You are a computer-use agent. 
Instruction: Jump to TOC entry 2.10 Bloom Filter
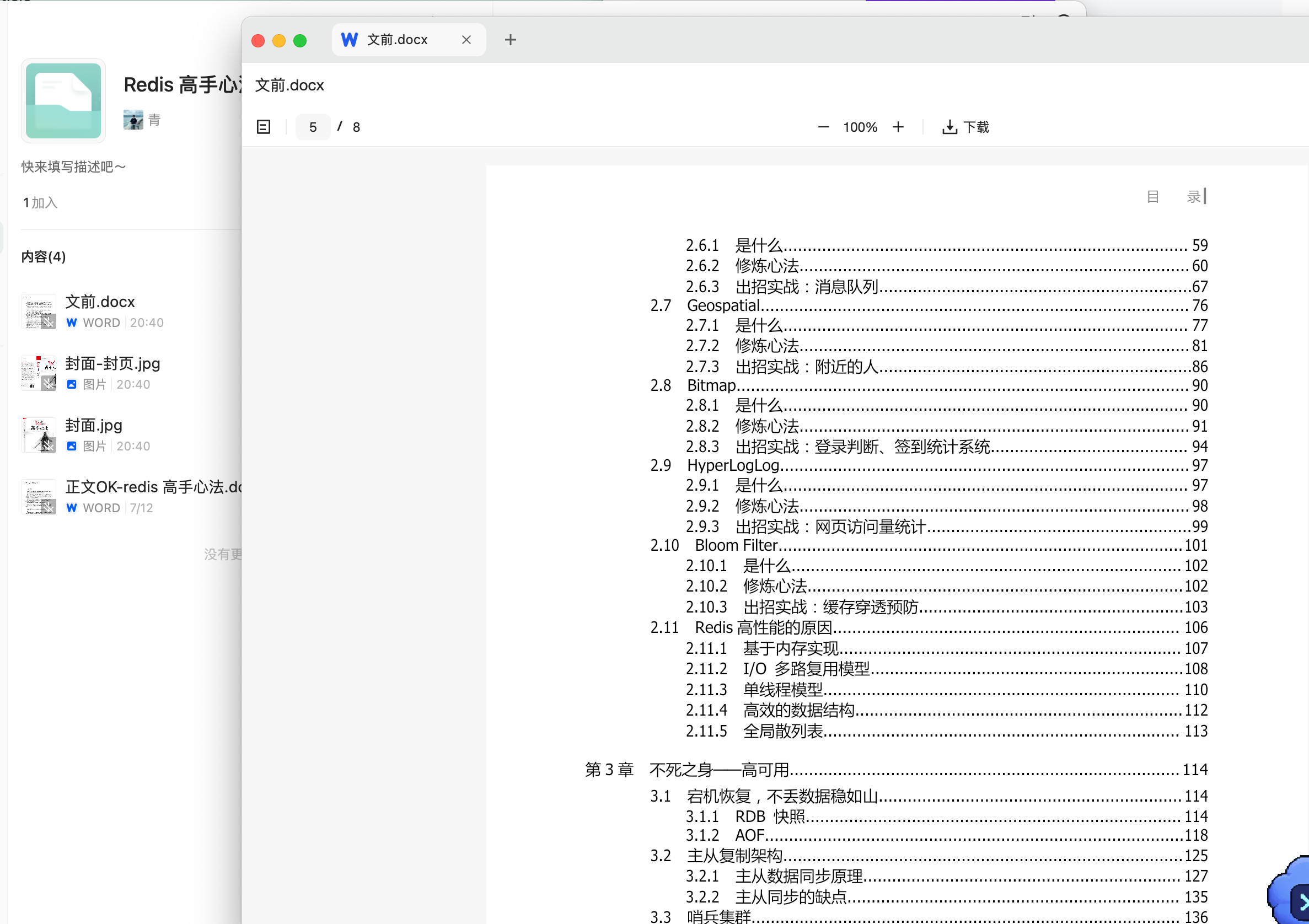(x=929, y=545)
